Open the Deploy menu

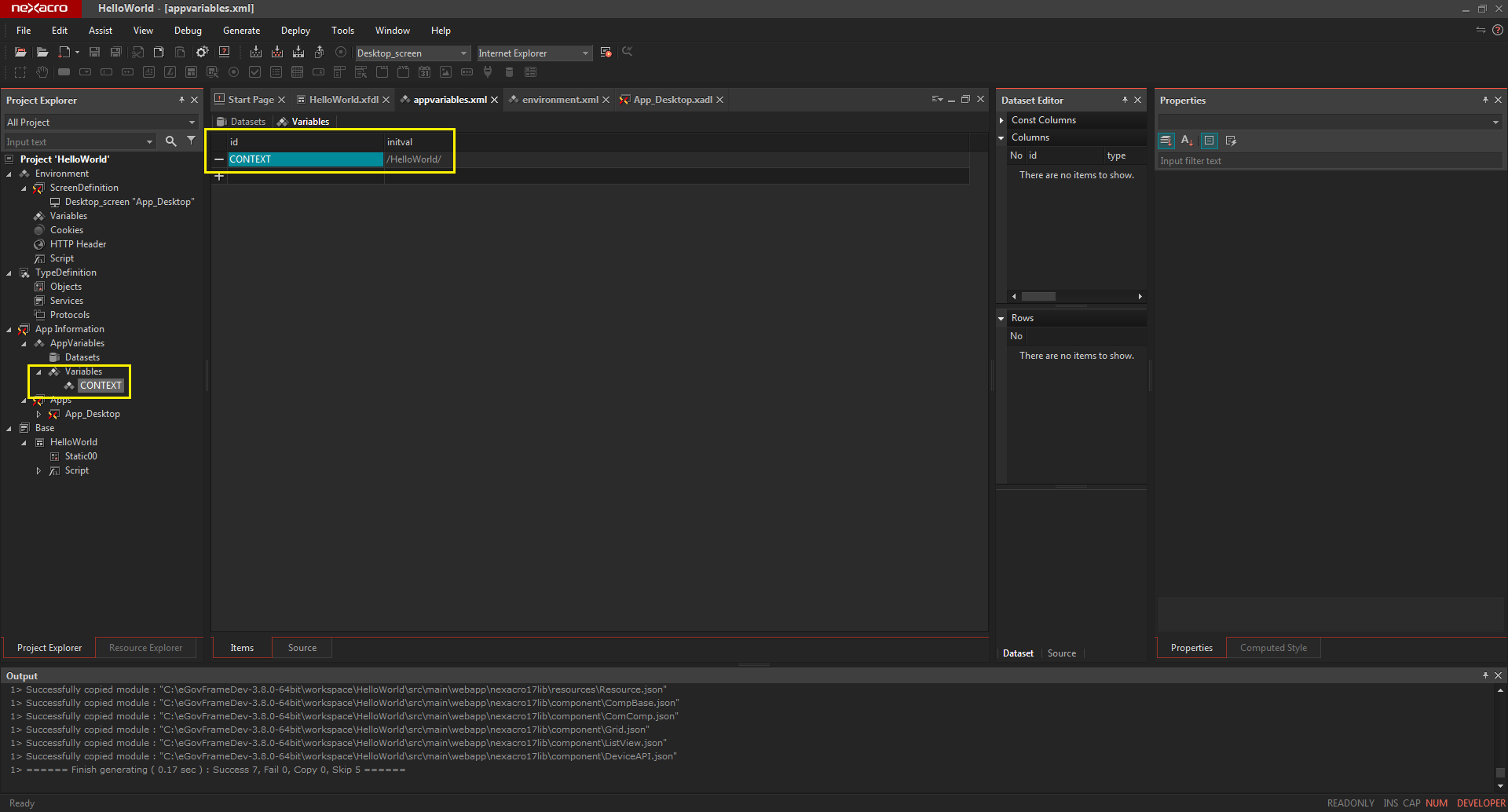point(295,31)
